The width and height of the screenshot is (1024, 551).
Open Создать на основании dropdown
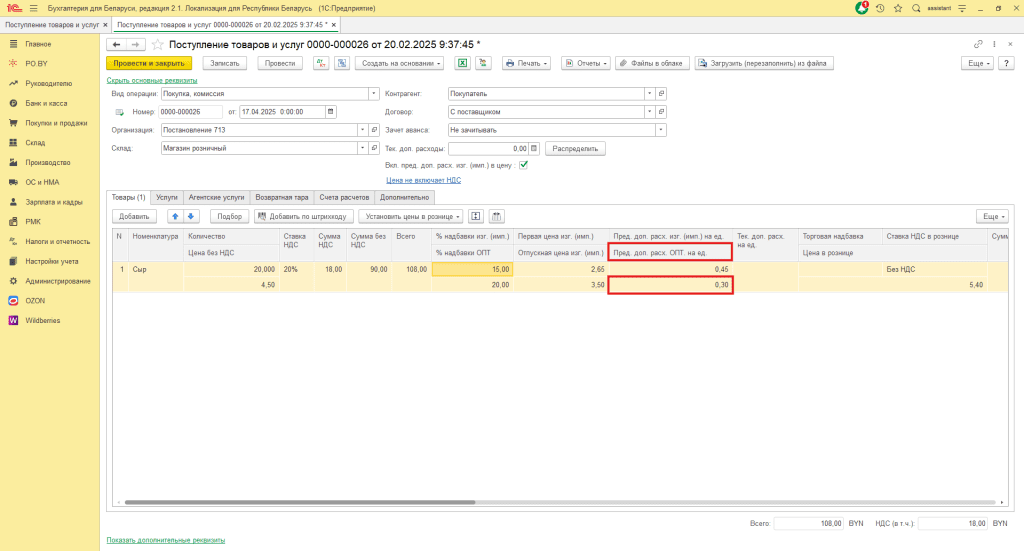point(400,63)
